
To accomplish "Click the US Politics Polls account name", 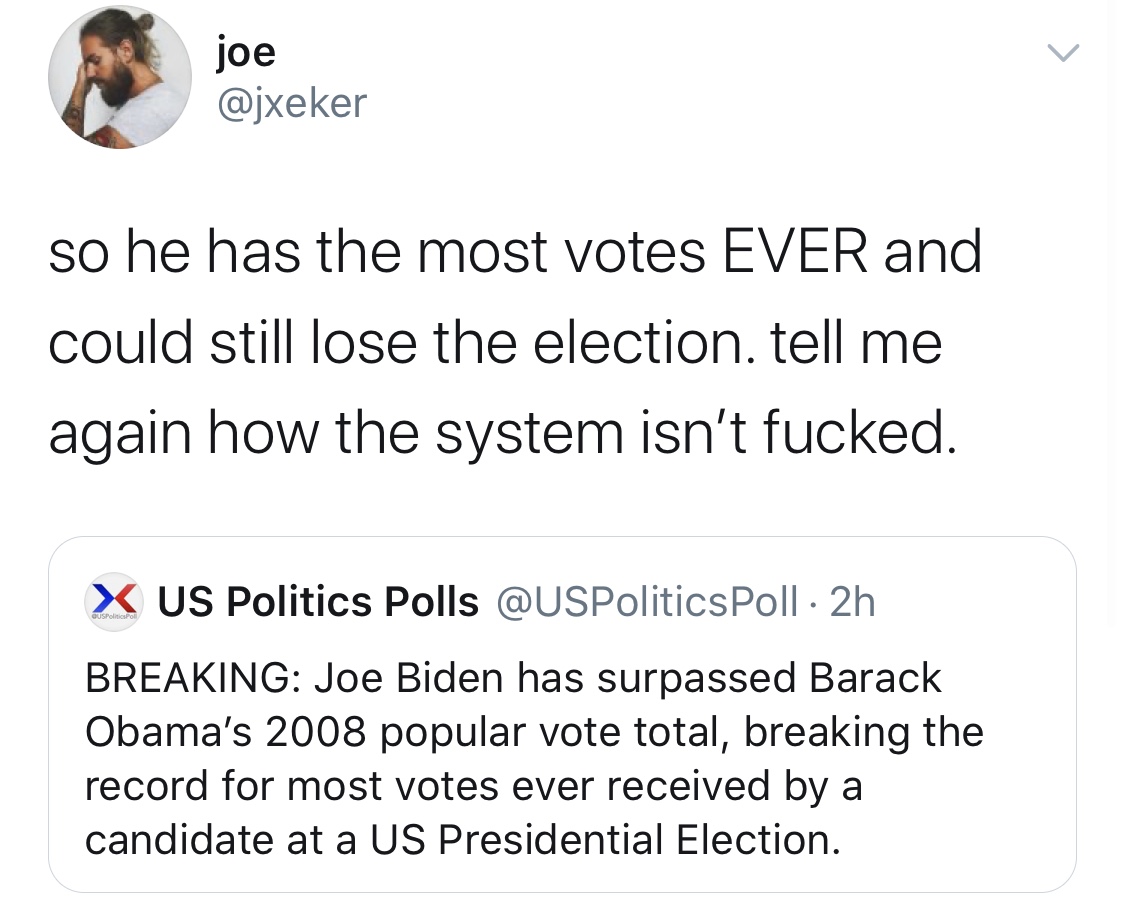I will (x=318, y=601).
